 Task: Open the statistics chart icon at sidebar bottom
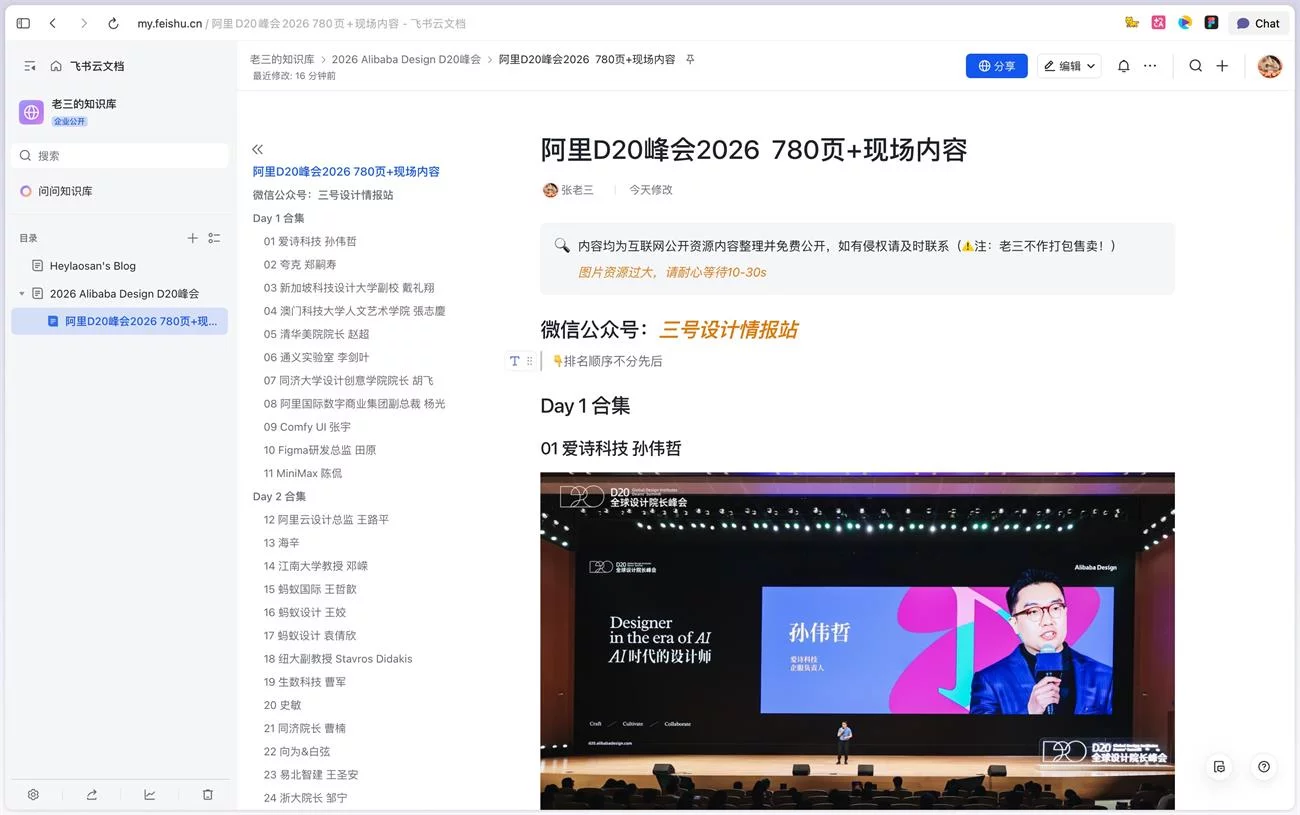[150, 795]
